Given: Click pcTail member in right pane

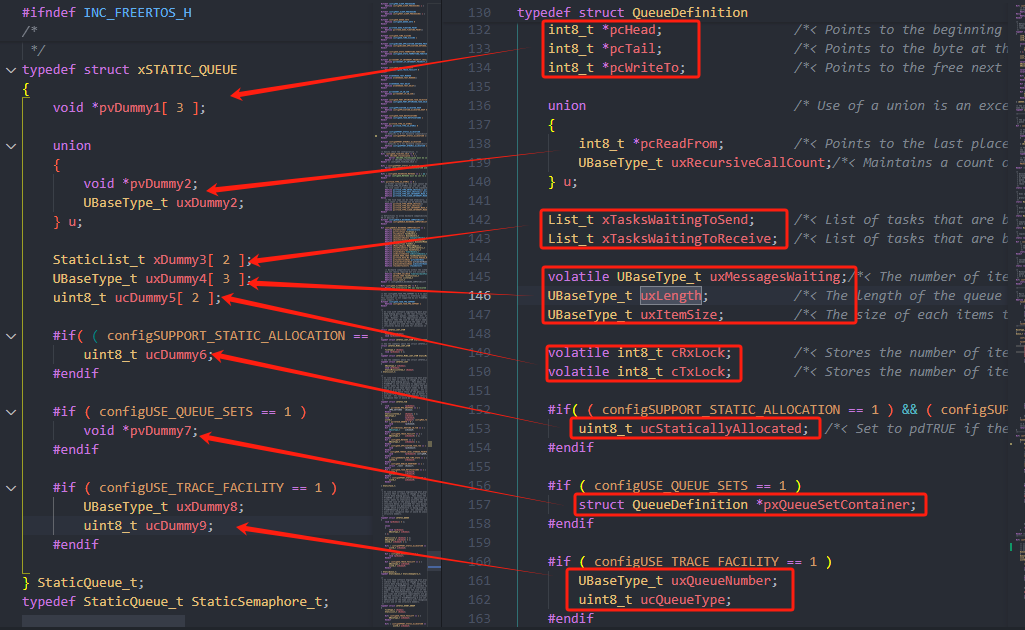Looking at the screenshot, I should point(632,49).
